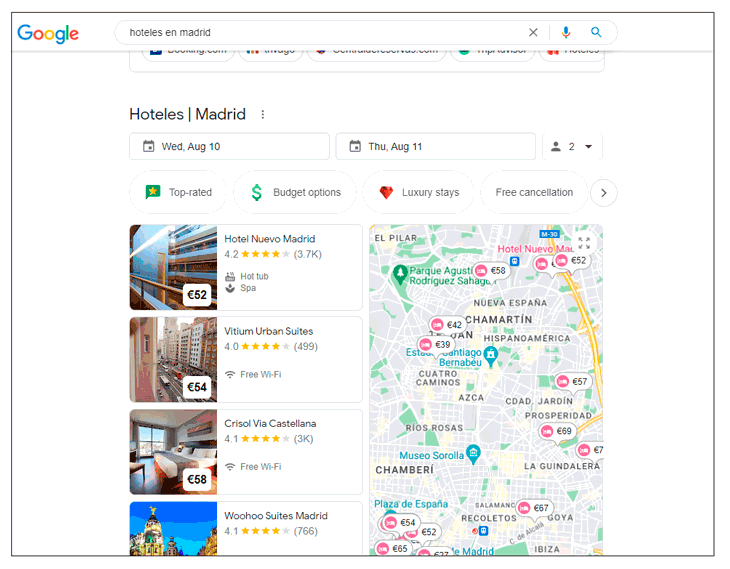Show more filters with the right chevron
Image resolution: width=730 pixels, height=569 pixels.
click(604, 193)
